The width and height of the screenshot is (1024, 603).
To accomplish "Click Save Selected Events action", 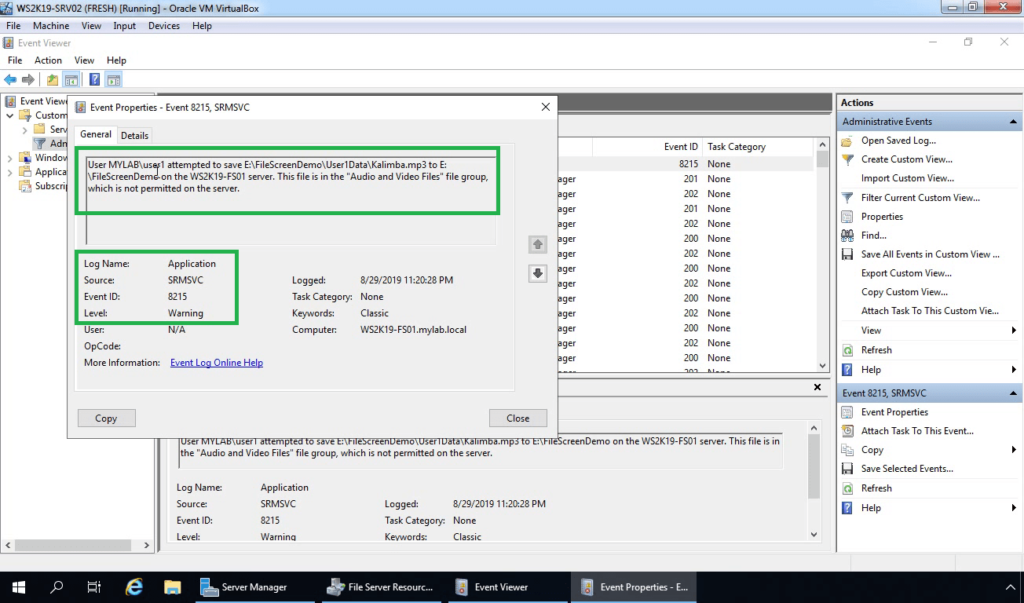I will [x=906, y=469].
